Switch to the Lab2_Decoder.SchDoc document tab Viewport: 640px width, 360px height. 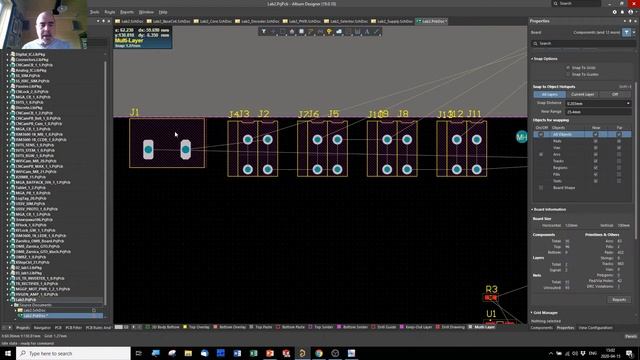(x=257, y=21)
